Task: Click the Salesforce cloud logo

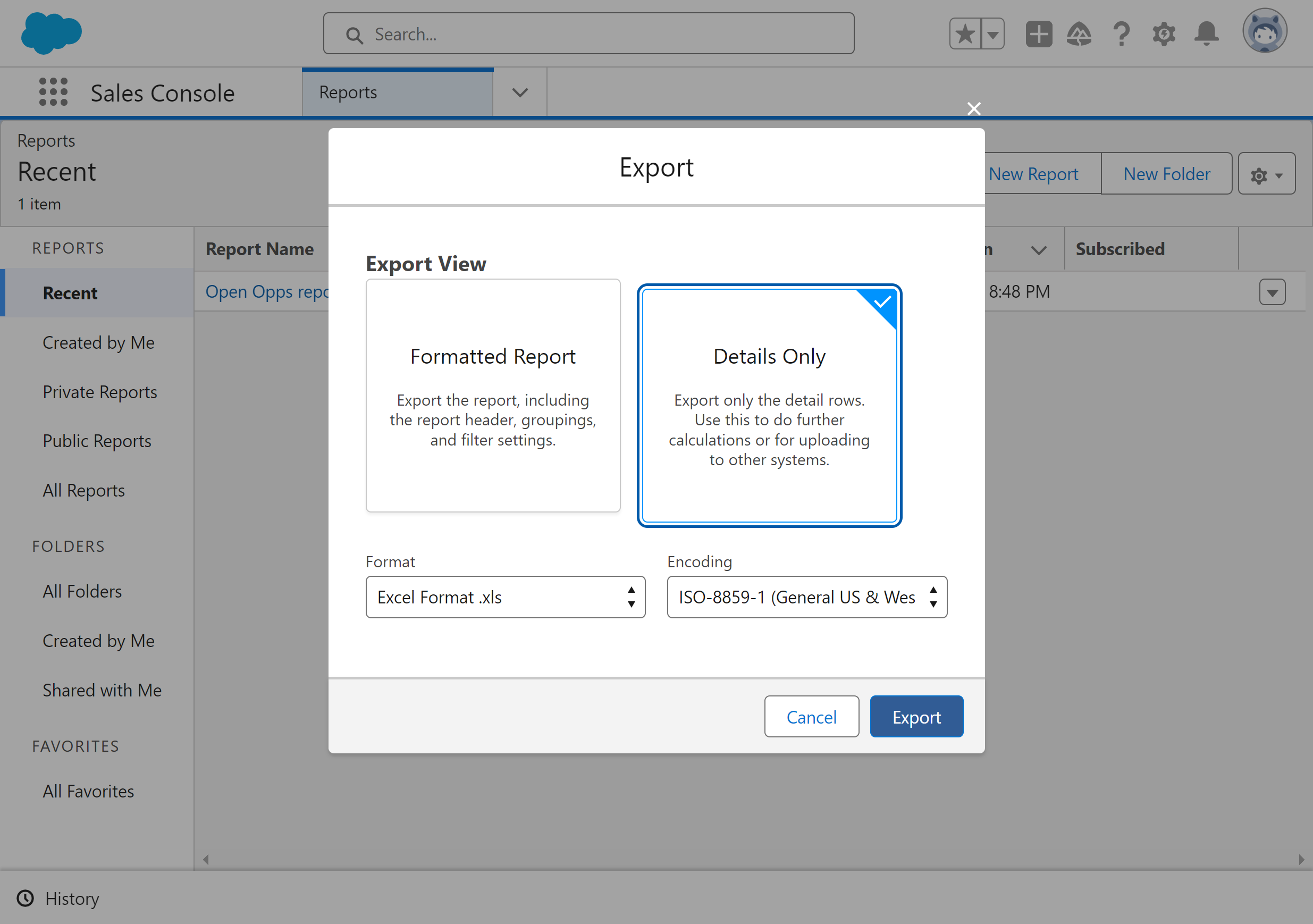Action: pyautogui.click(x=52, y=33)
